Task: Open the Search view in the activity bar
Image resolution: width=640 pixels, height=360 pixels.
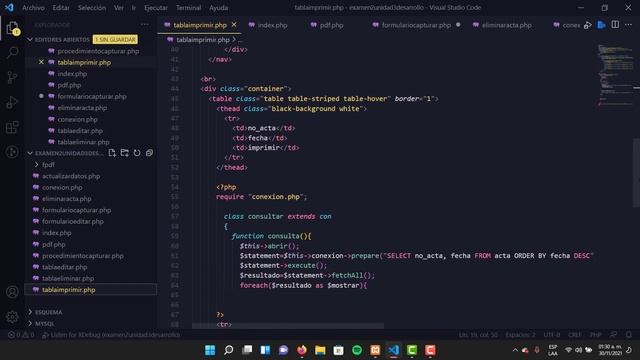Action: tap(13, 52)
